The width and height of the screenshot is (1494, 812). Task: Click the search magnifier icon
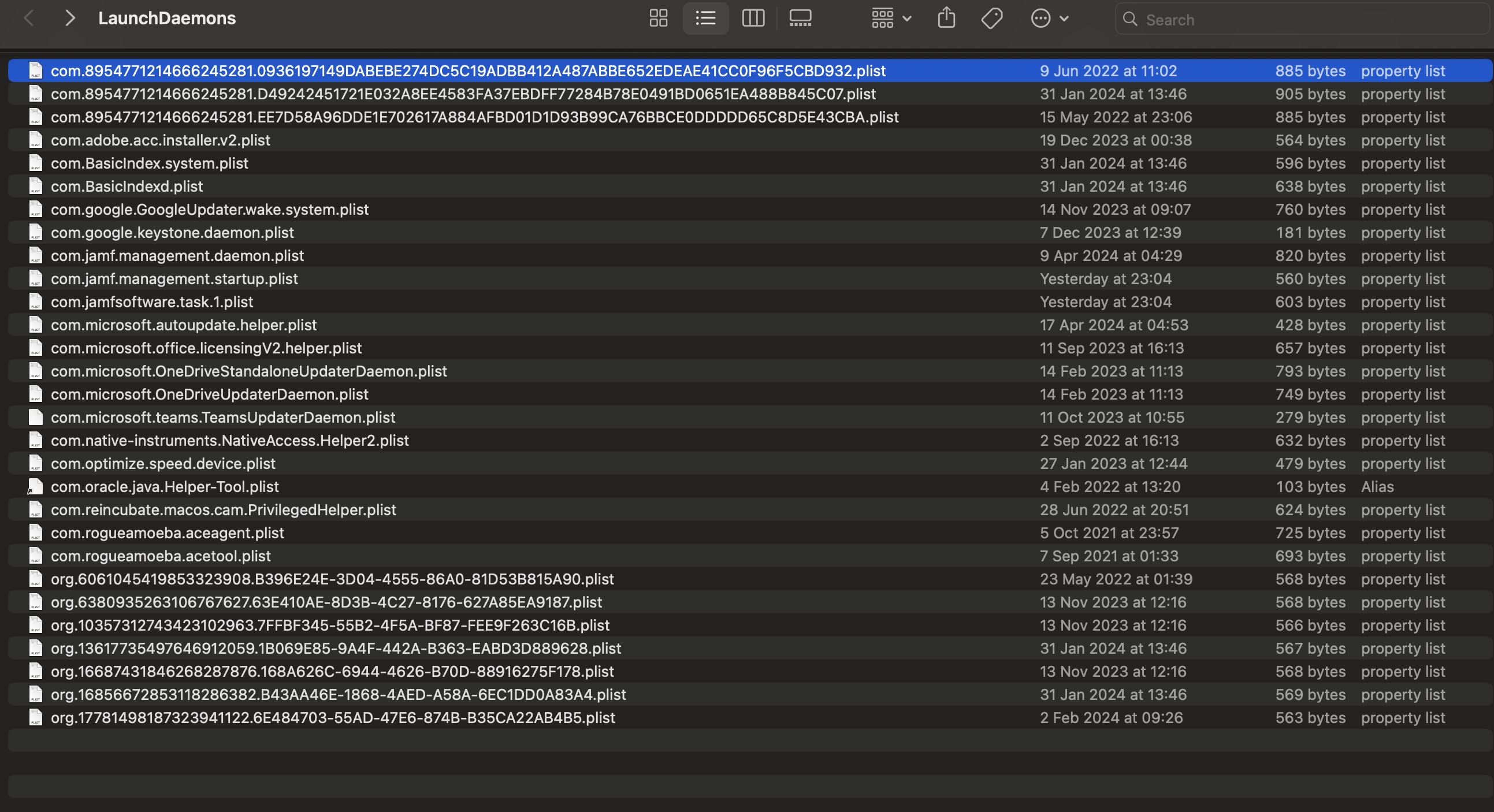pos(1131,19)
